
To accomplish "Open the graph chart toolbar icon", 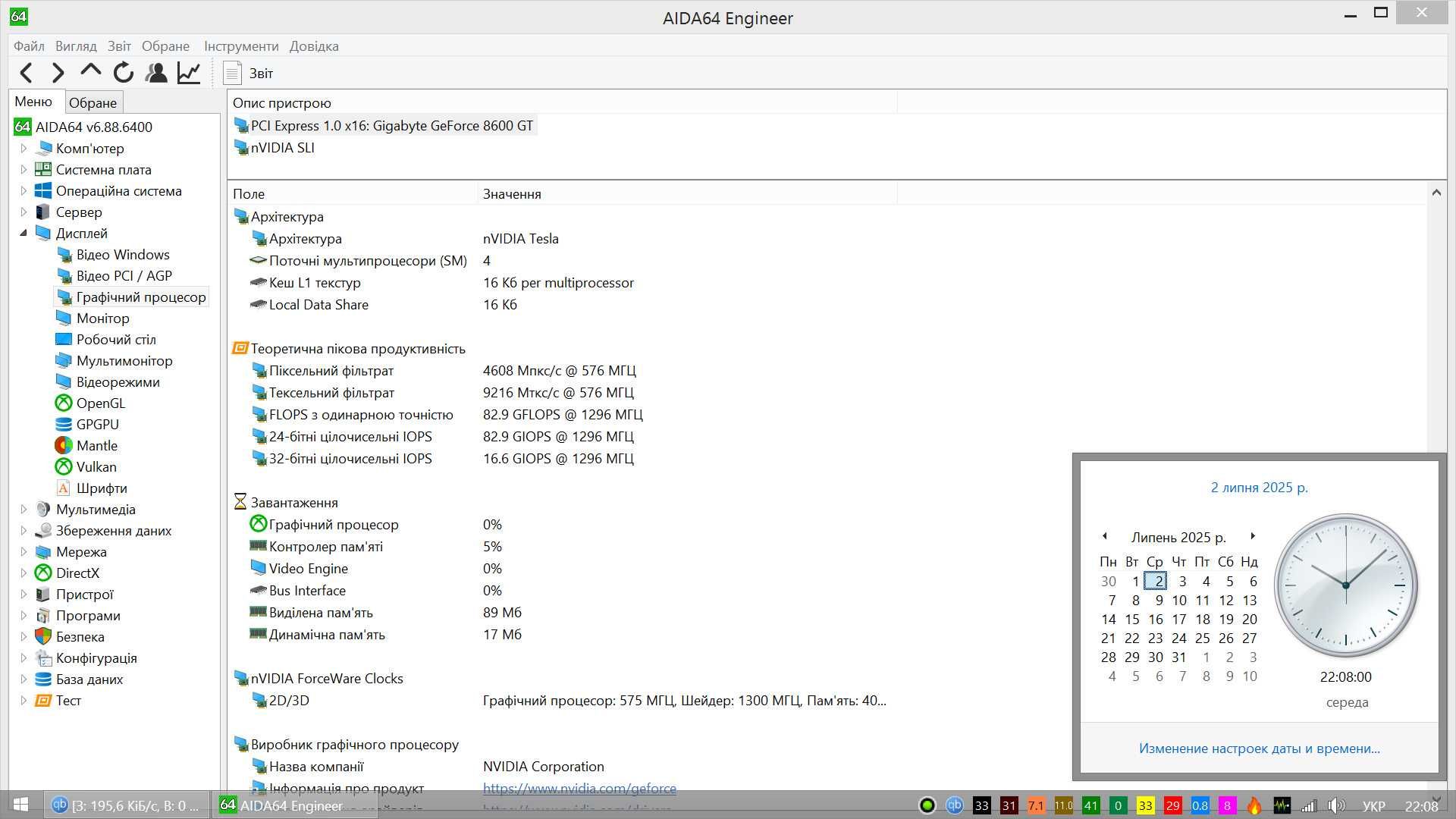I will pyautogui.click(x=189, y=73).
